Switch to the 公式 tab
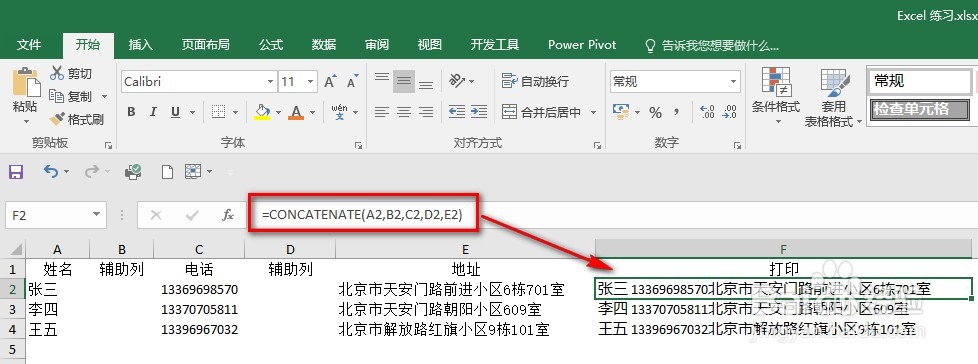 271,45
